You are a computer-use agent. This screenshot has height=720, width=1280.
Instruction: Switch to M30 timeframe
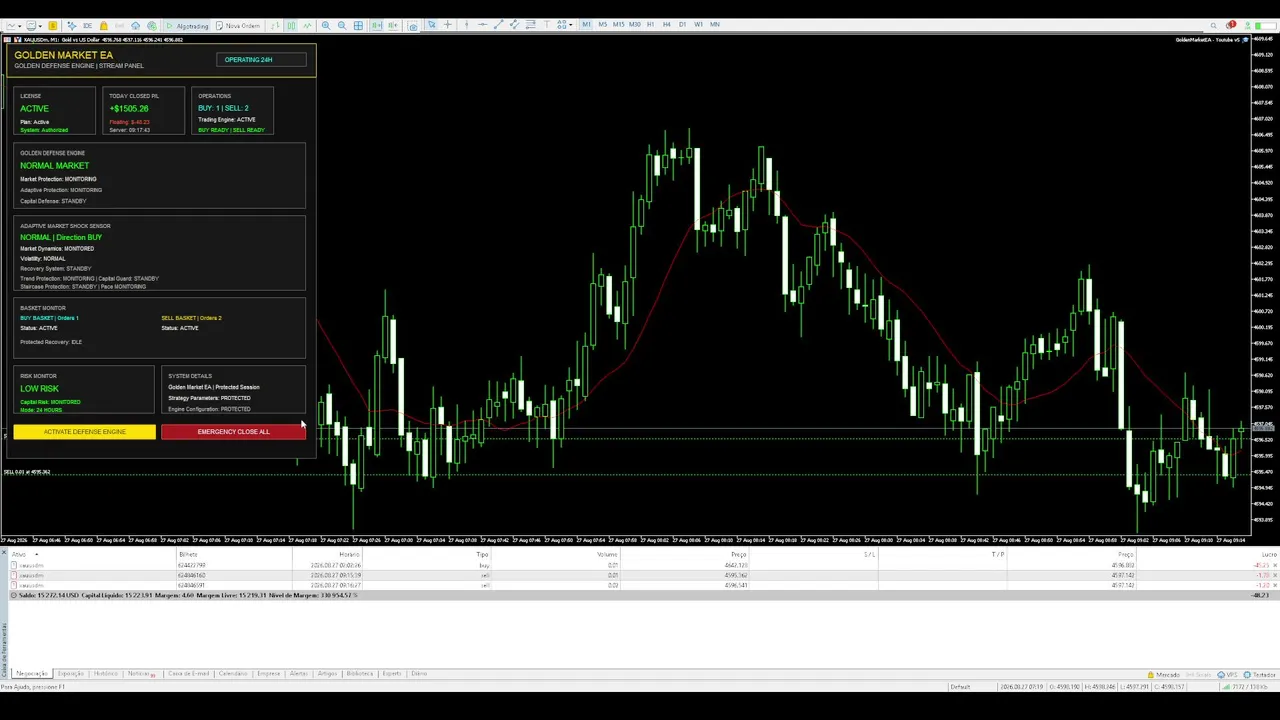[x=634, y=25]
